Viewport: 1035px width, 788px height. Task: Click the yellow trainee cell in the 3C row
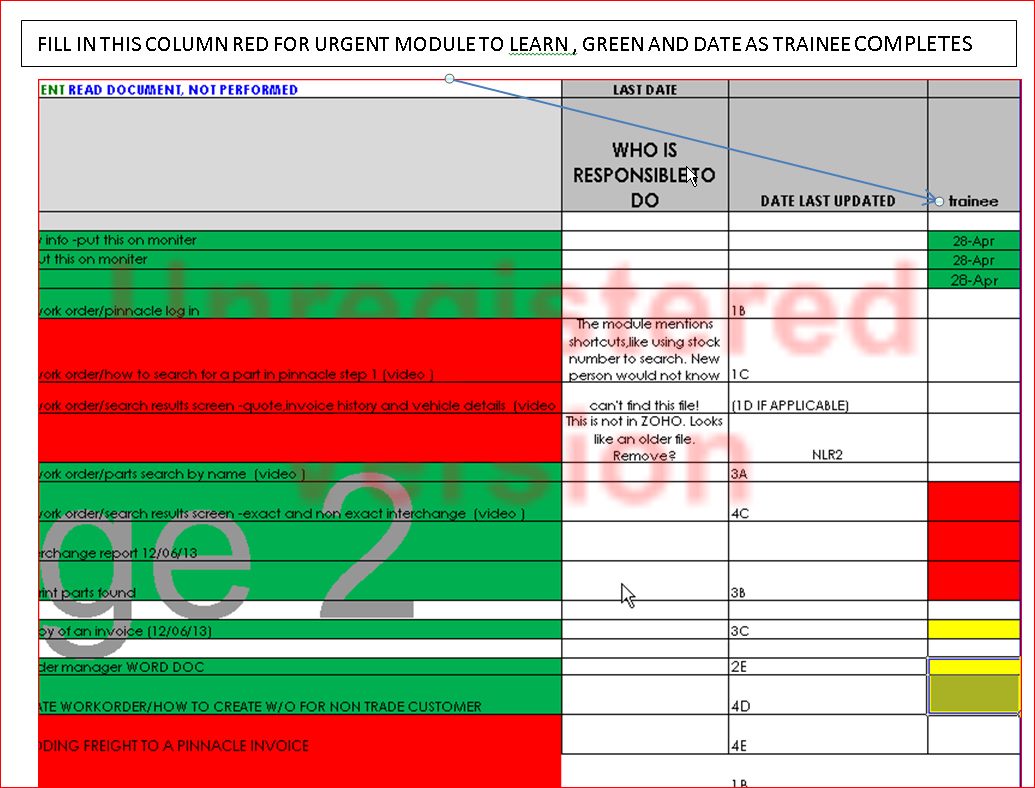click(x=973, y=630)
